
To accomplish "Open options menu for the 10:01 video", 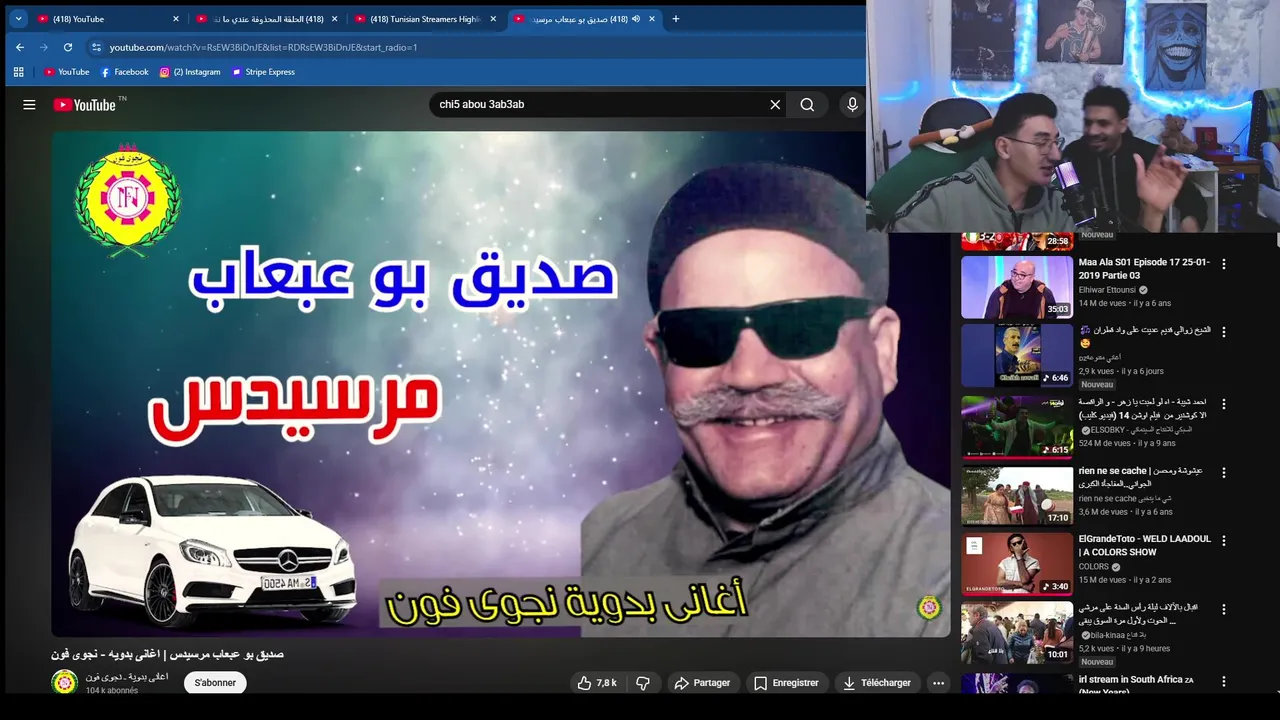I will coord(1223,609).
